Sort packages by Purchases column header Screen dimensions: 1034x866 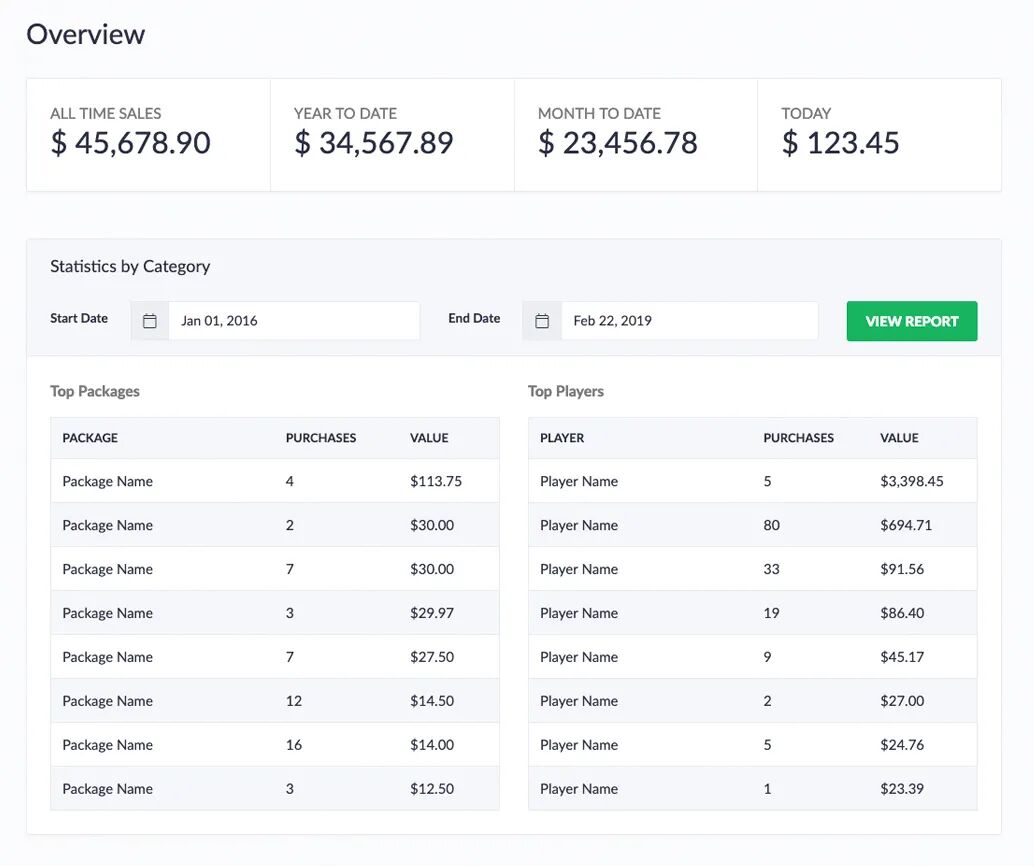(x=321, y=438)
